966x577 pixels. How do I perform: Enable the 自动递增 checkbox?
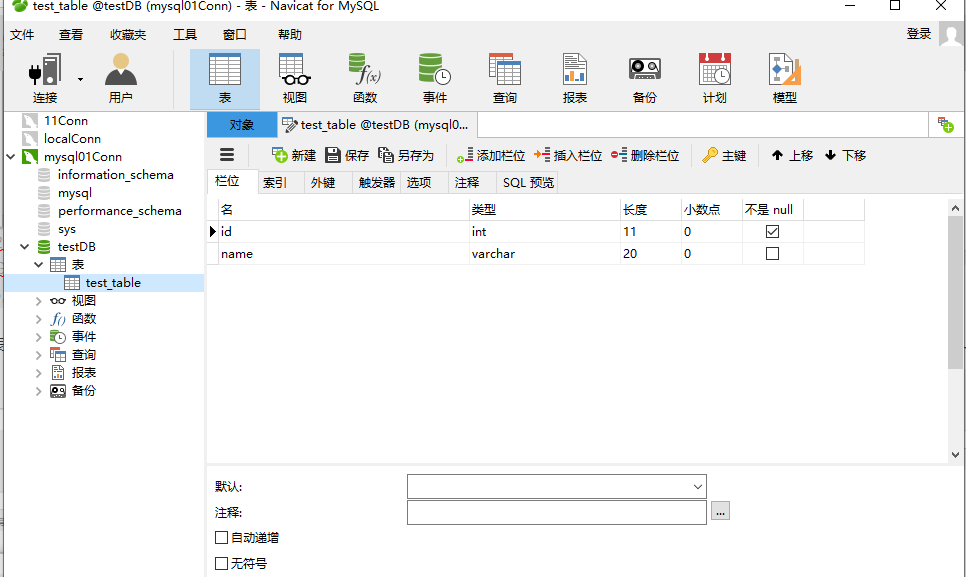[x=221, y=538]
